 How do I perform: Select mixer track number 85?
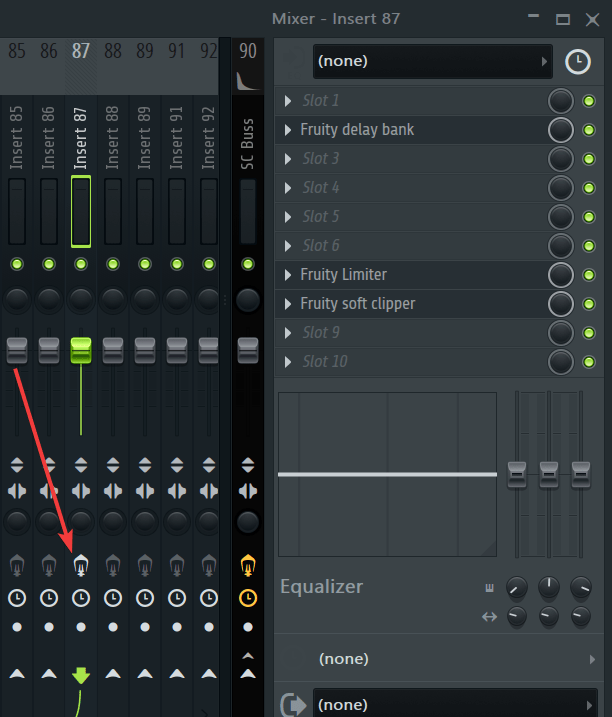17,51
